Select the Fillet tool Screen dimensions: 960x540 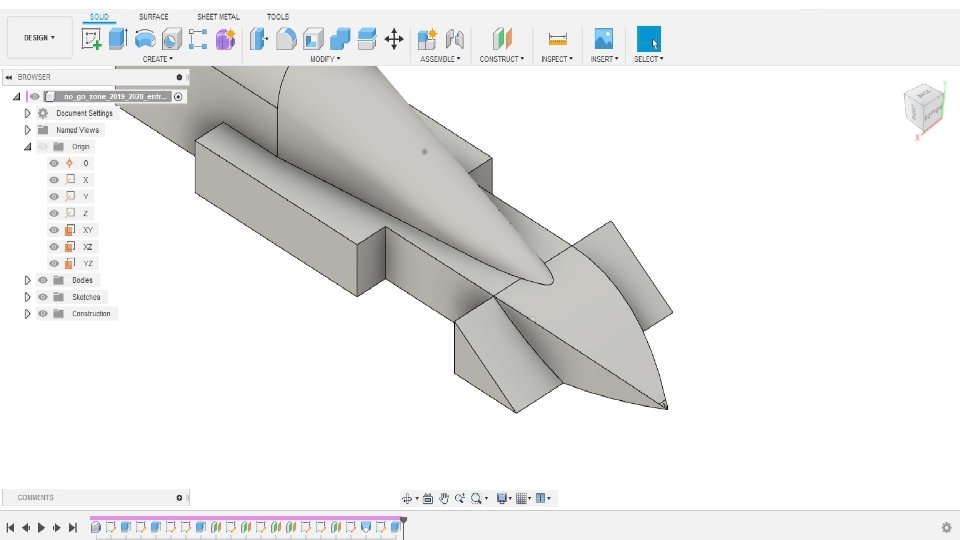point(286,39)
